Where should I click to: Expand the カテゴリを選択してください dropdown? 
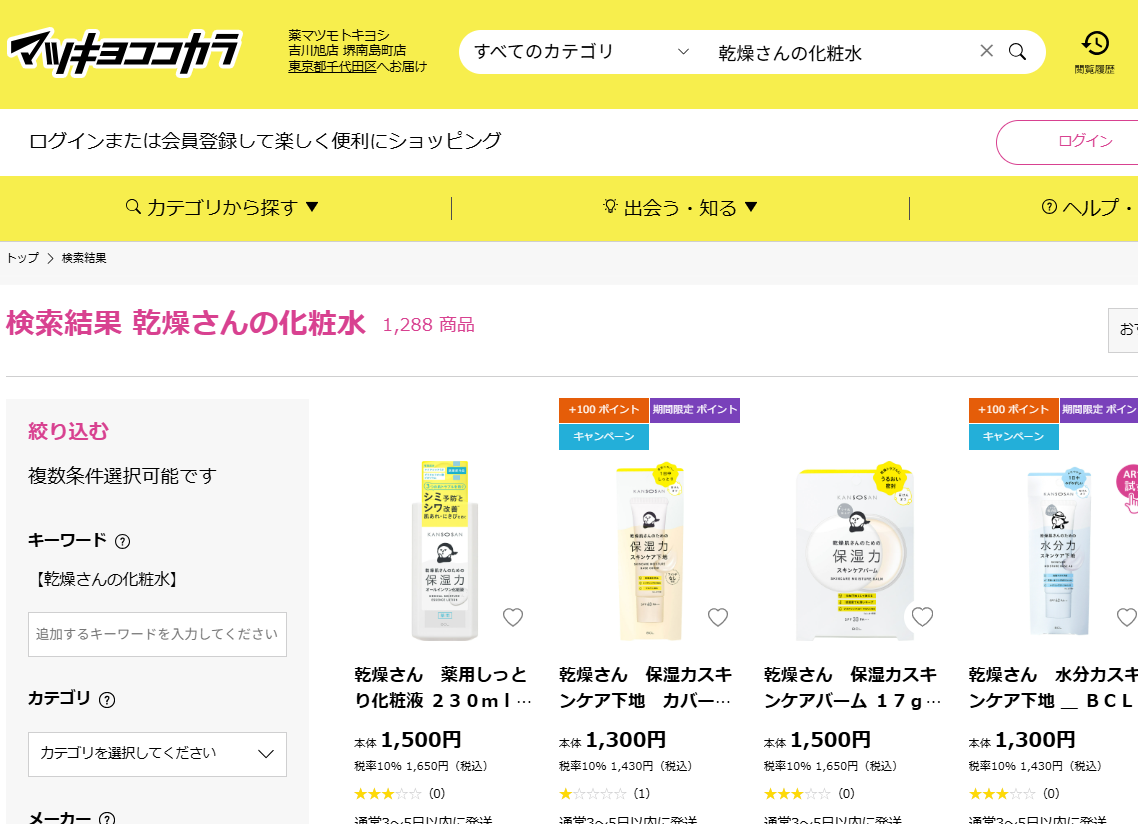click(x=157, y=754)
